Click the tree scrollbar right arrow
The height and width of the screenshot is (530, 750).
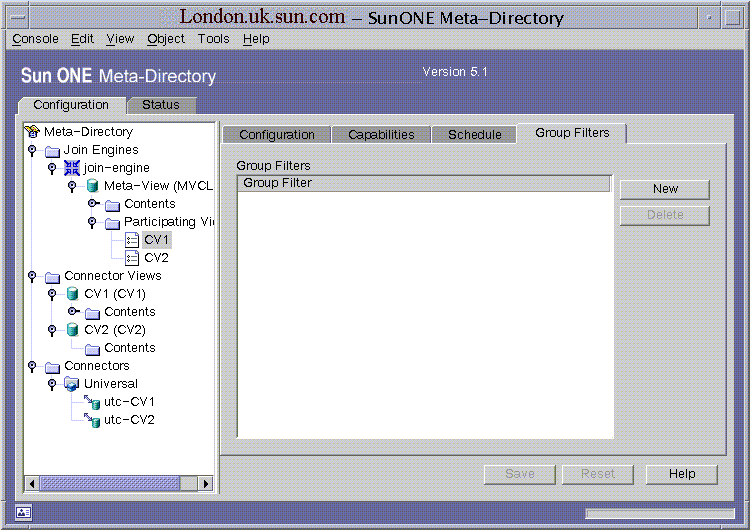click(x=206, y=484)
